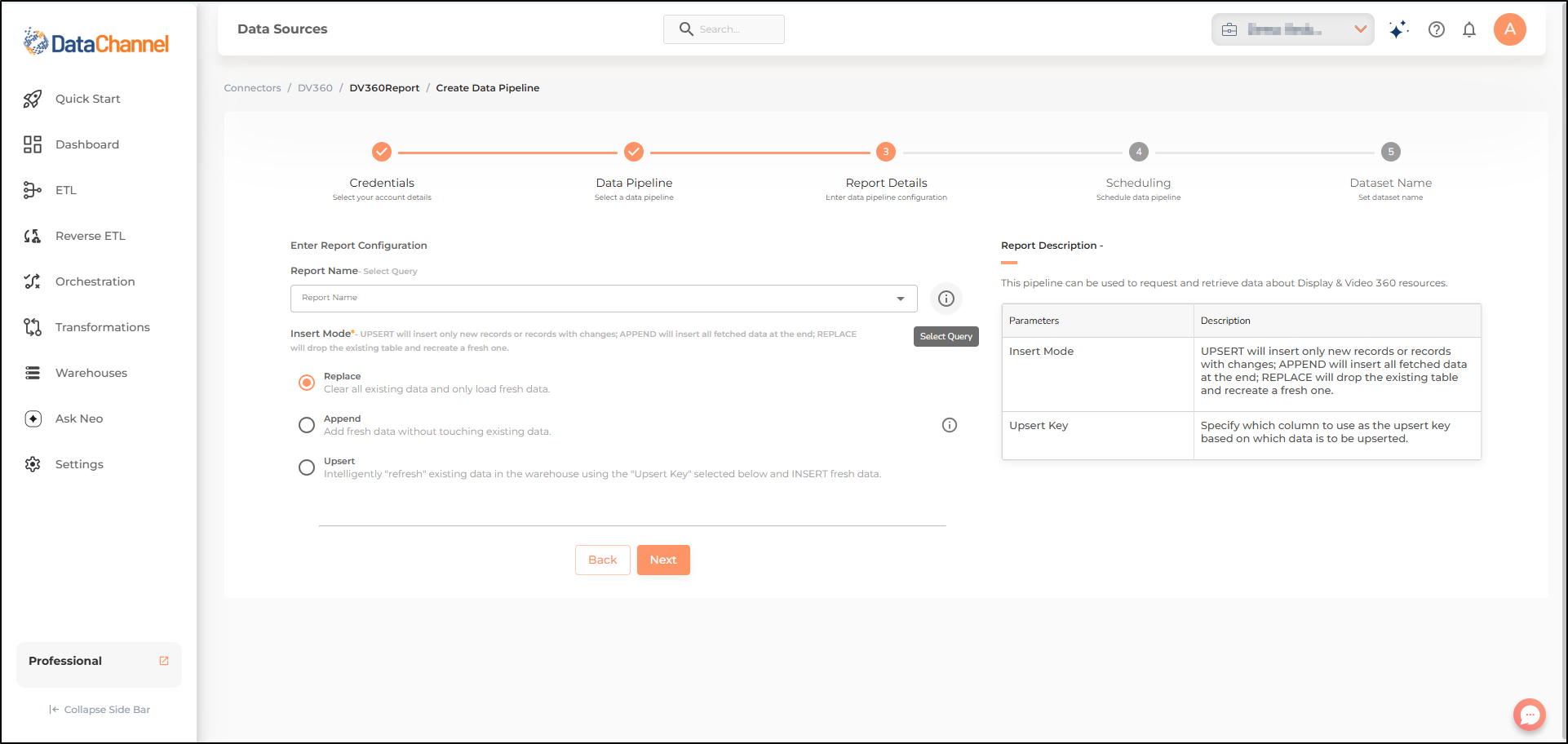Click the ETL pipeline icon
The width and height of the screenshot is (1568, 744).
tap(33, 190)
